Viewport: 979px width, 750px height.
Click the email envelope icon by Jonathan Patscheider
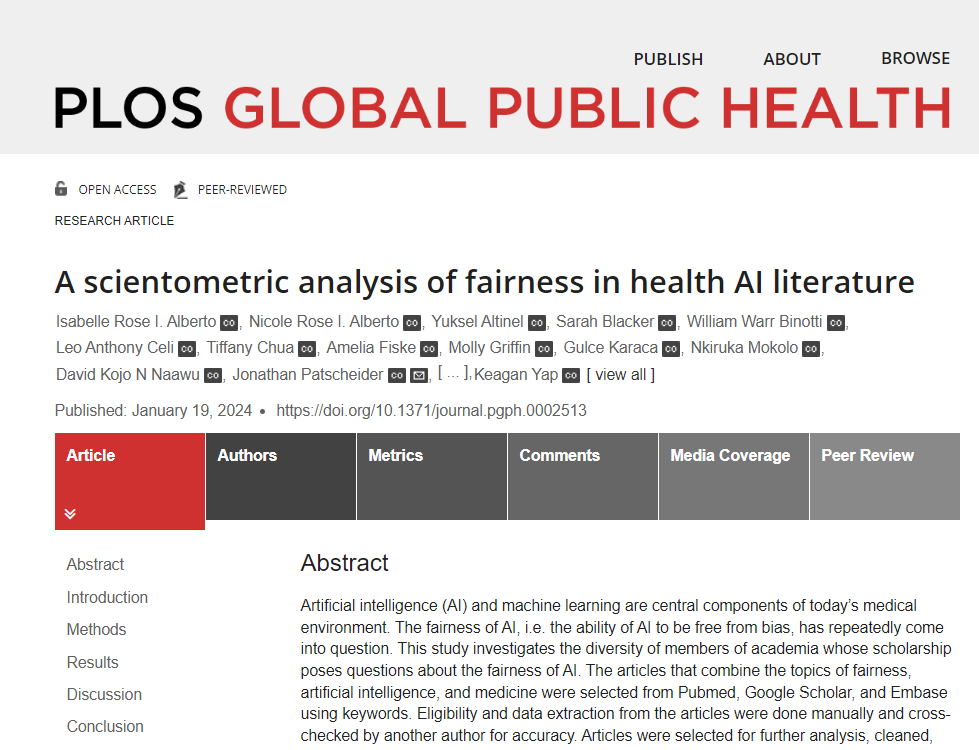418,375
